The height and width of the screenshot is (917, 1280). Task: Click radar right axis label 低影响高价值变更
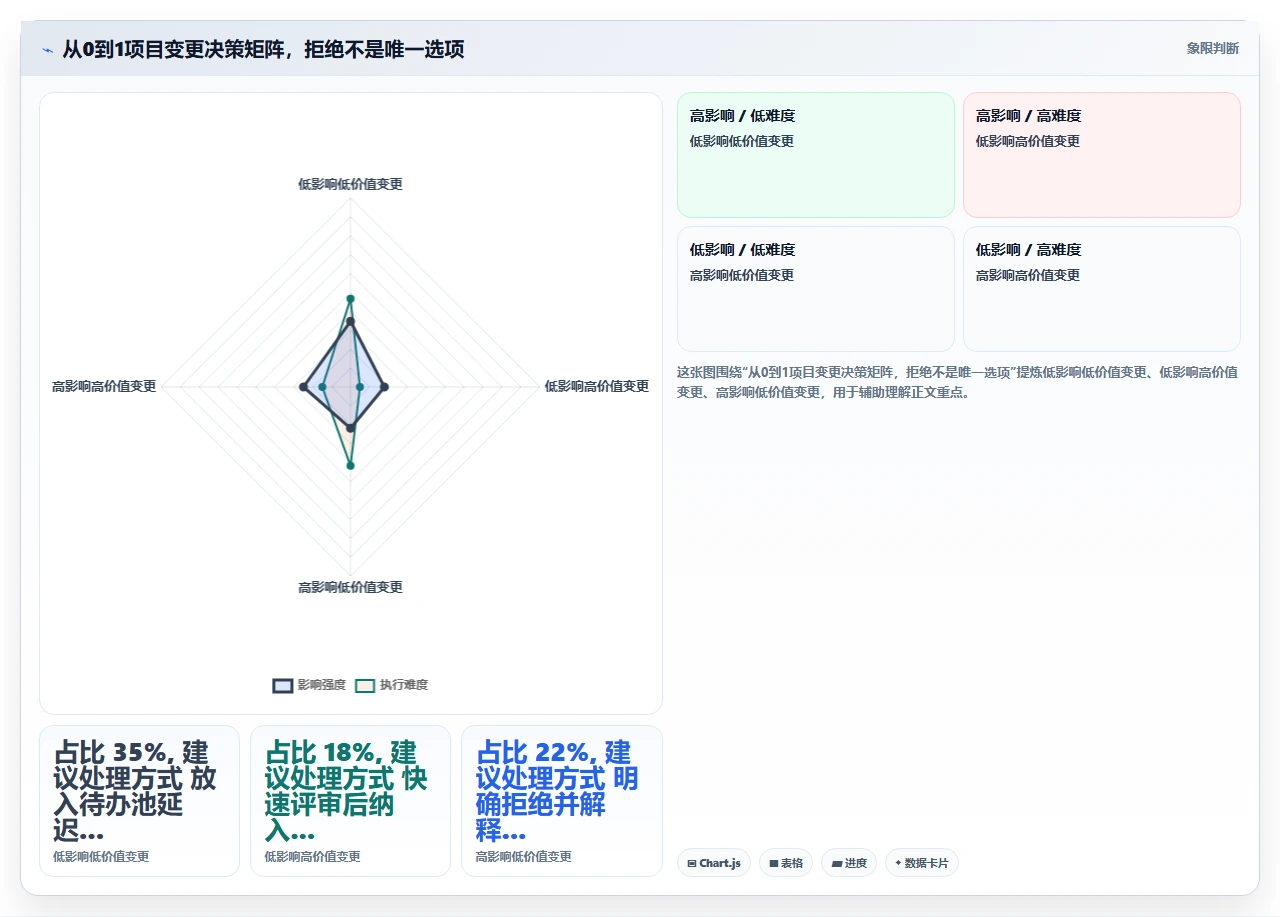[x=597, y=386]
